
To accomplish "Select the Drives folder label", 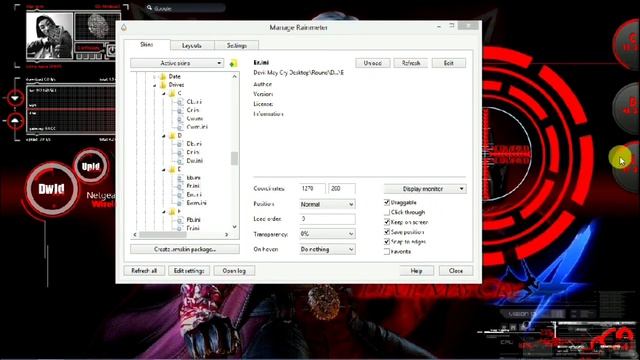I will [176, 85].
